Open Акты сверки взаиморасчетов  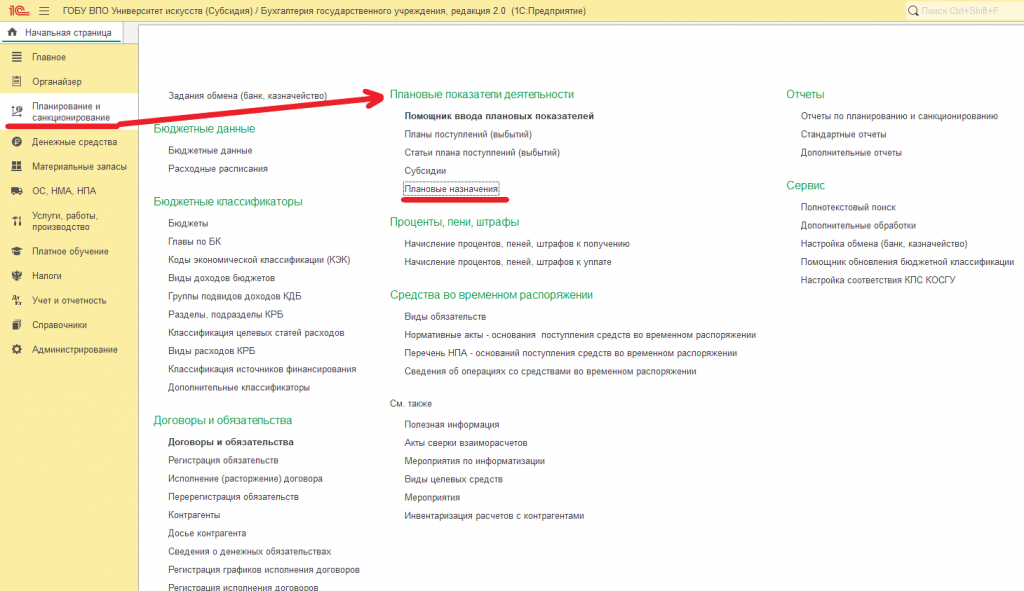point(466,442)
